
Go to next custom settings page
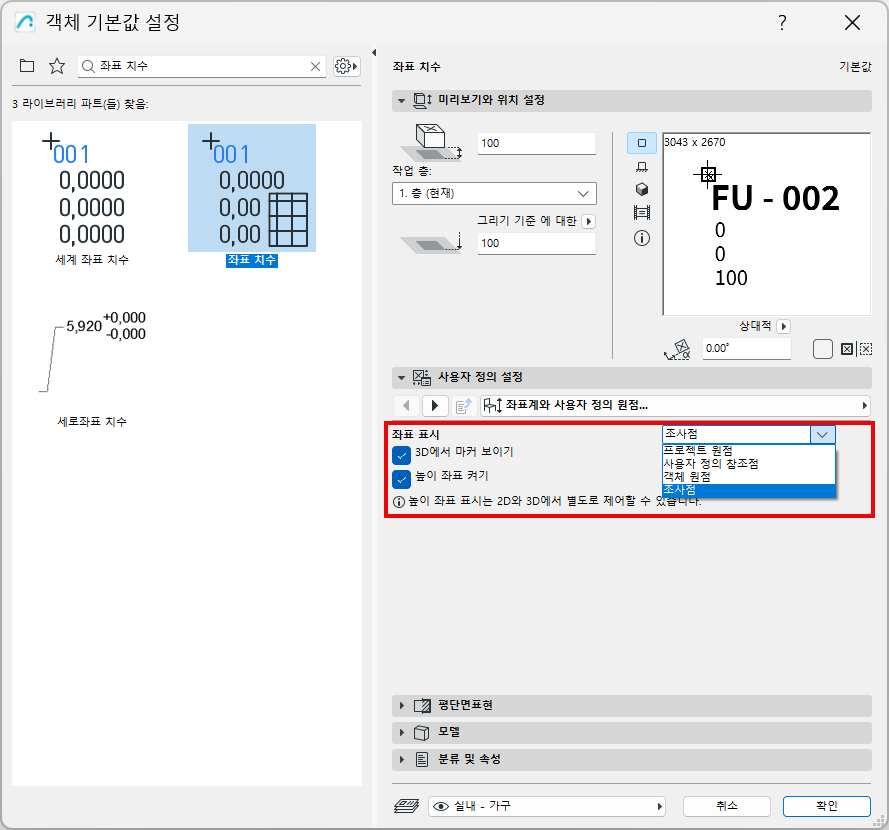(x=435, y=405)
